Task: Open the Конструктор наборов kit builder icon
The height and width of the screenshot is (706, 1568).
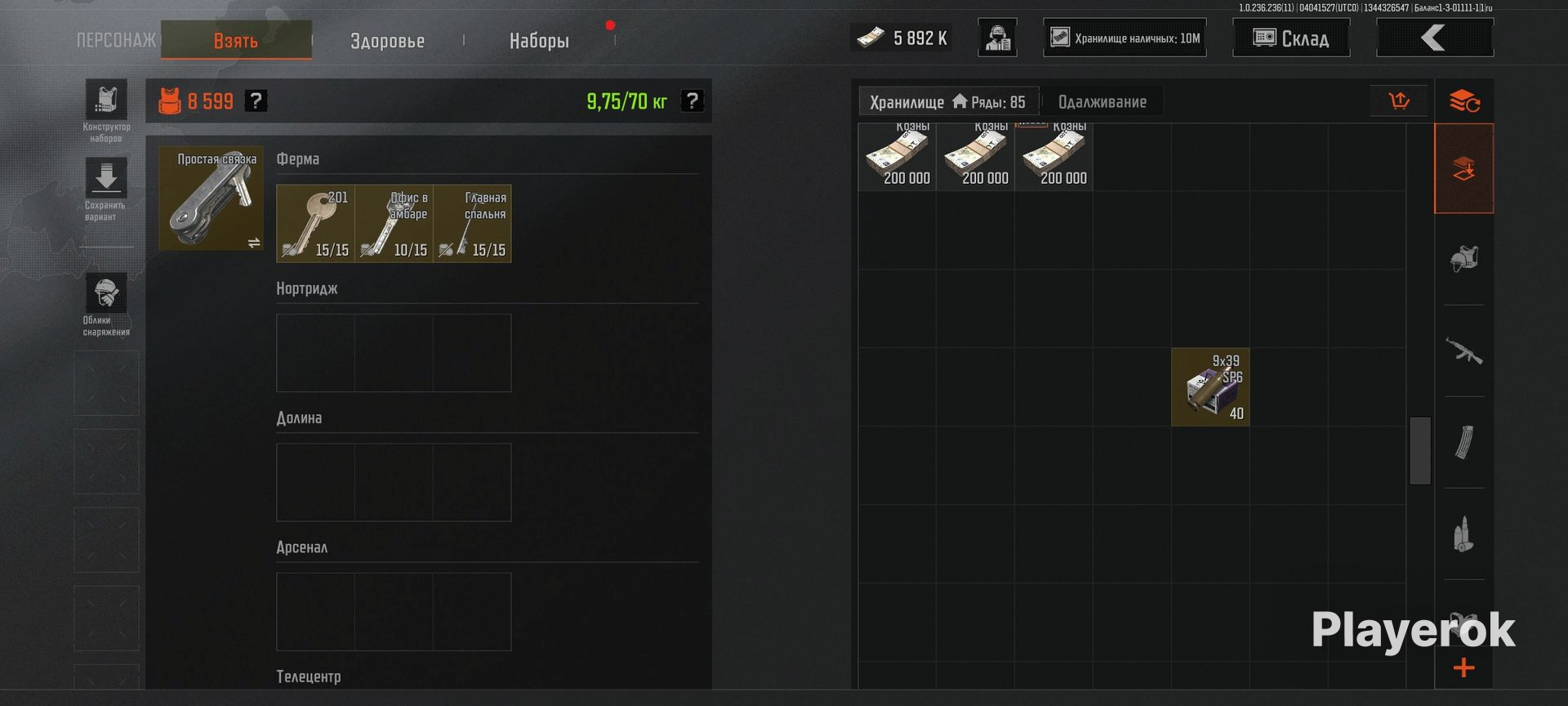Action: point(106,100)
